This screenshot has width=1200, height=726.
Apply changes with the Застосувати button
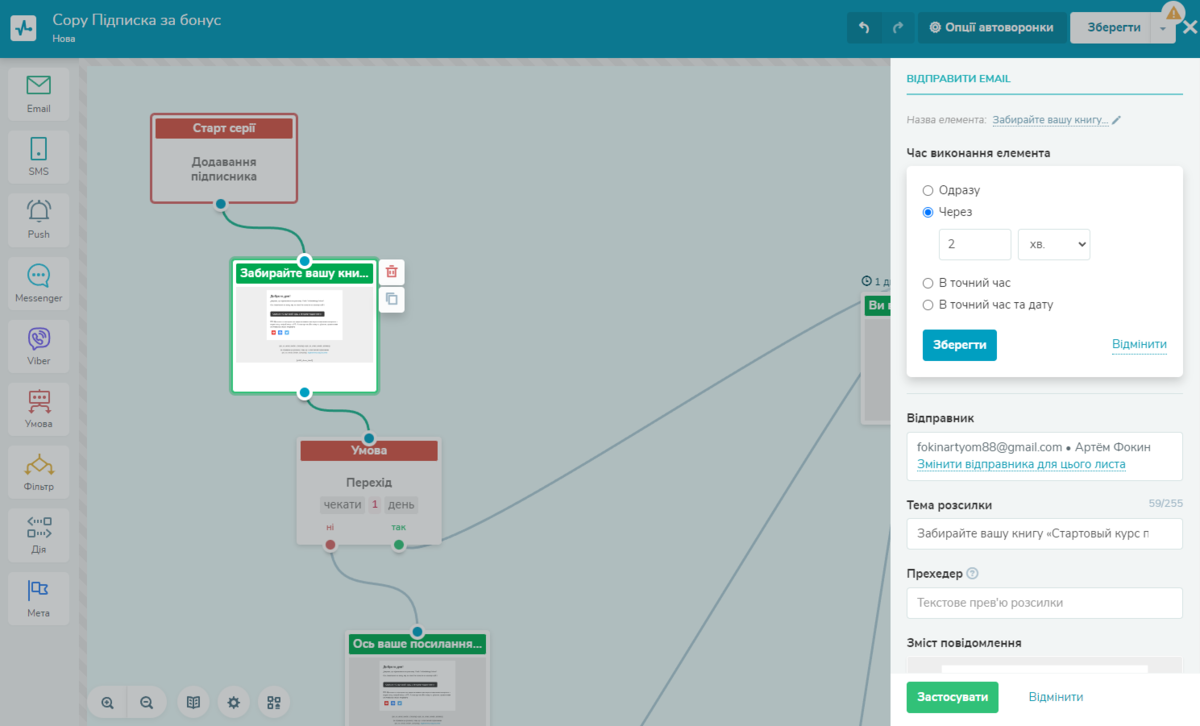pyautogui.click(x=952, y=697)
